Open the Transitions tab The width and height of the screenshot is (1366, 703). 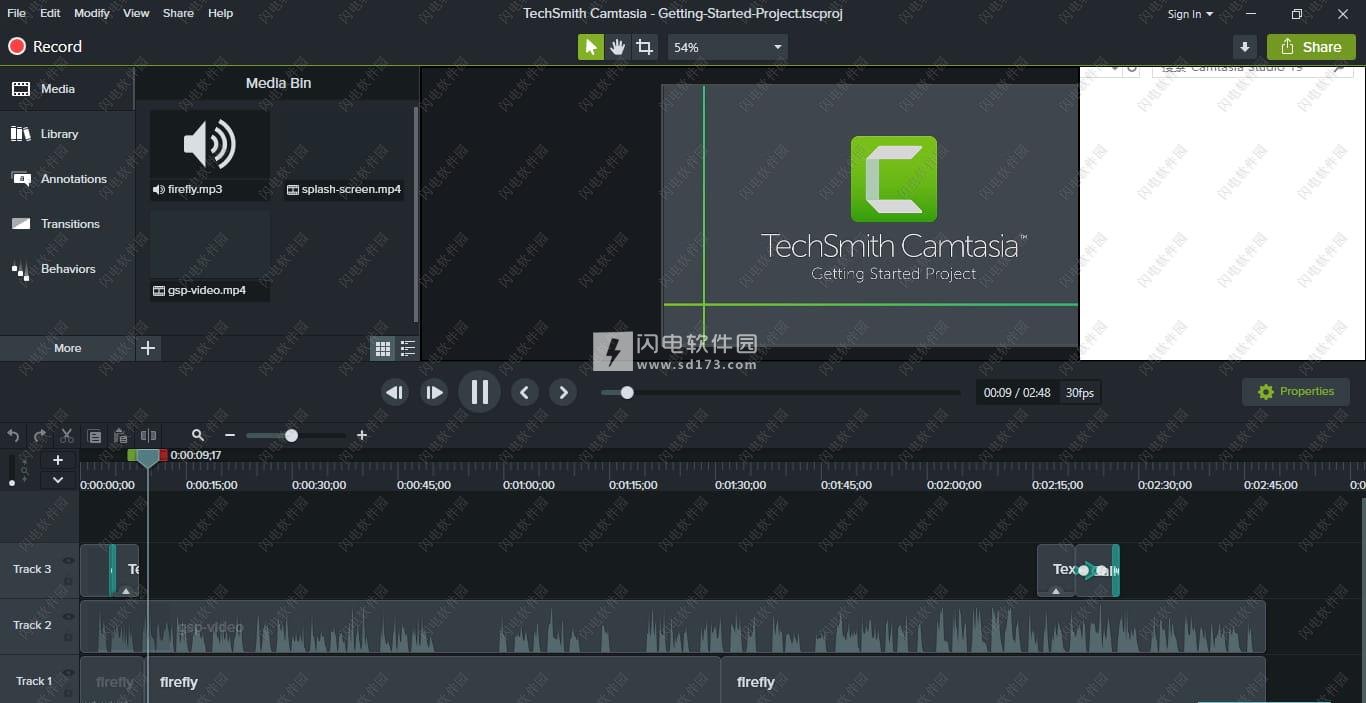pos(67,224)
